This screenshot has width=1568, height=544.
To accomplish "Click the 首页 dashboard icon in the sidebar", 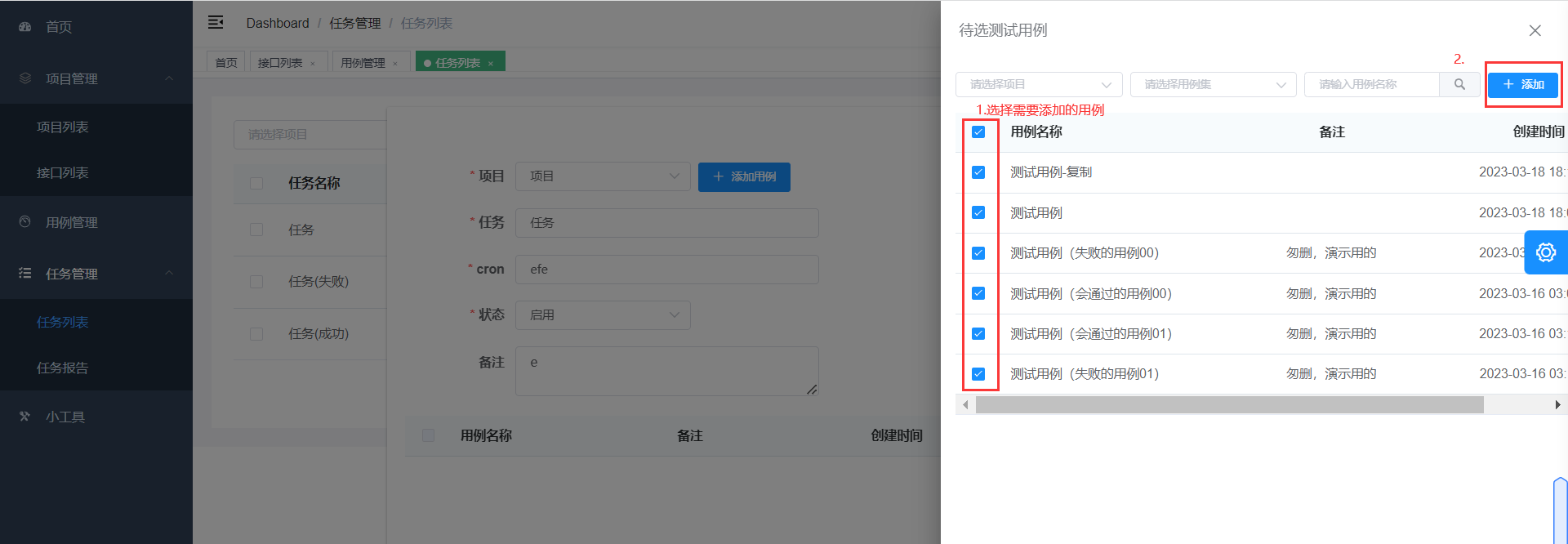I will pyautogui.click(x=25, y=27).
